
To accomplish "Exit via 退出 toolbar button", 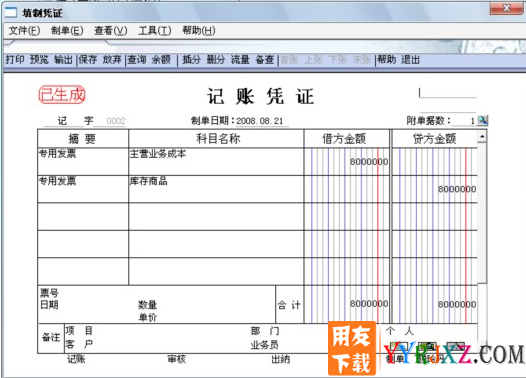I will [411, 60].
